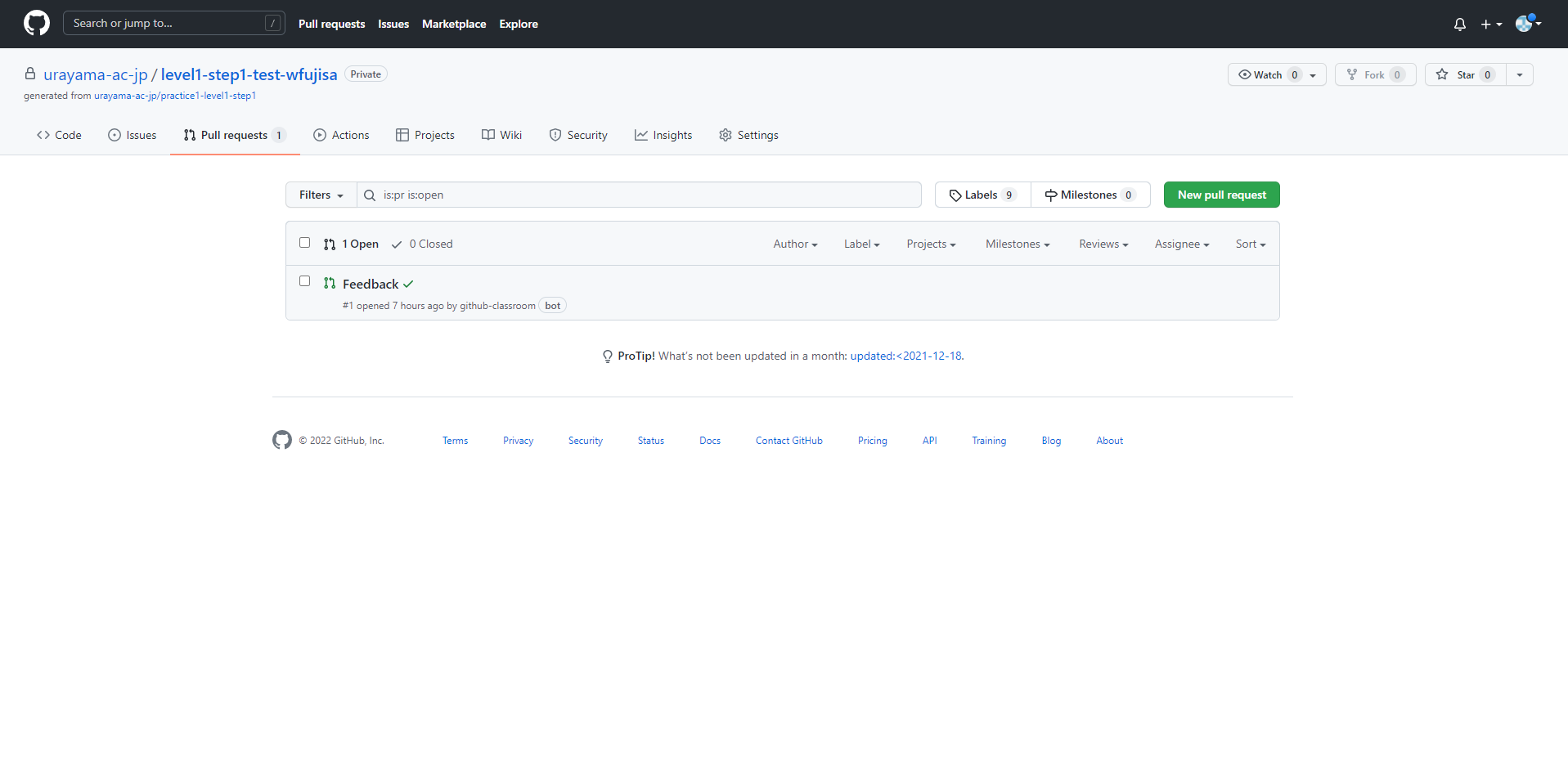
Task: Expand the Sort dropdown
Action: pos(1250,244)
